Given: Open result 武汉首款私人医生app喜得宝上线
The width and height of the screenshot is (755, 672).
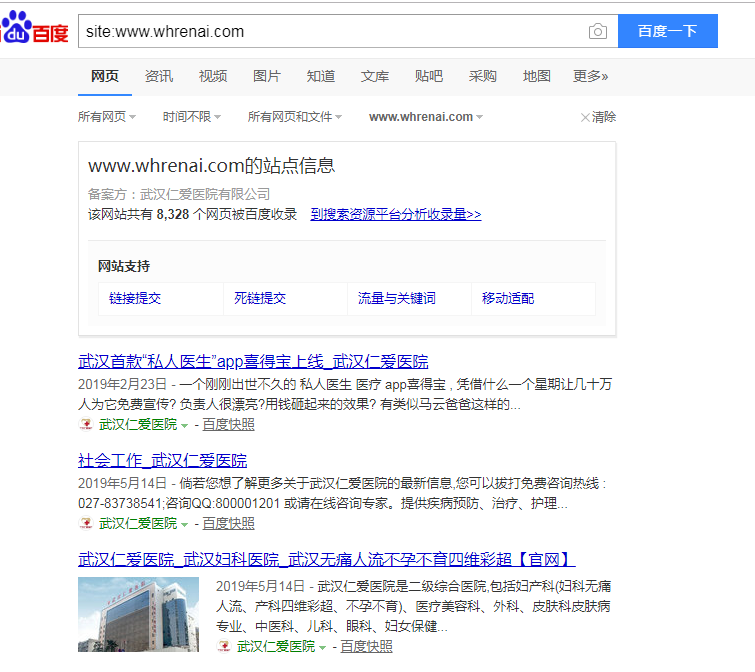Looking at the screenshot, I should point(253,362).
